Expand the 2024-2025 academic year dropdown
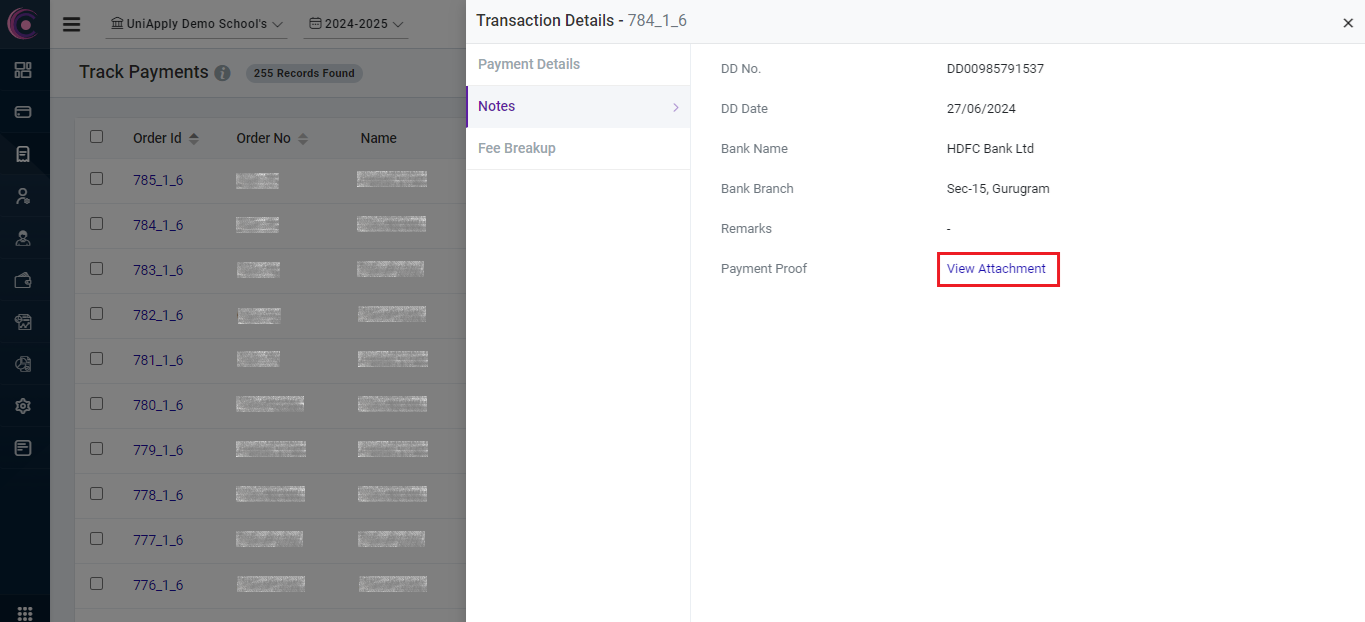The image size is (1365, 622). pos(356,24)
